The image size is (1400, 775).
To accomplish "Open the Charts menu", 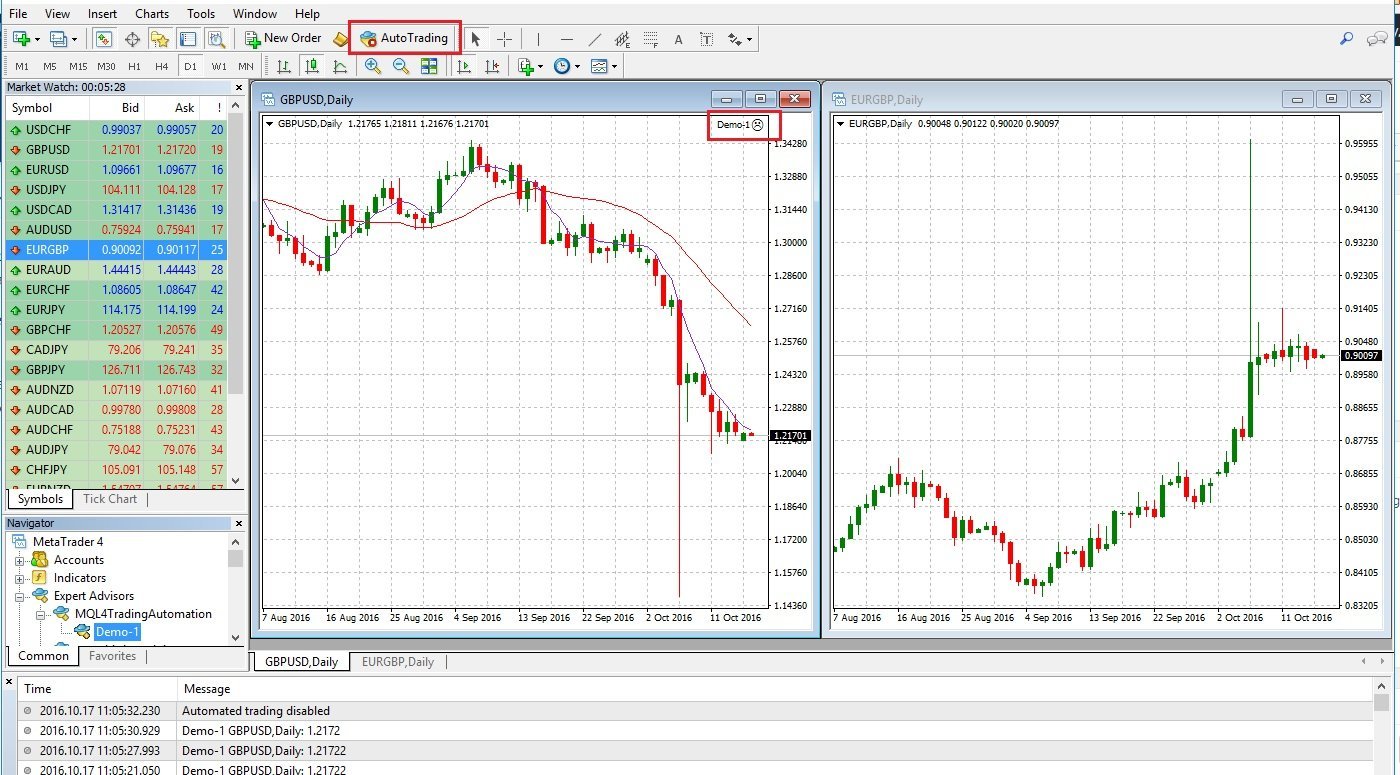I will click(x=152, y=13).
